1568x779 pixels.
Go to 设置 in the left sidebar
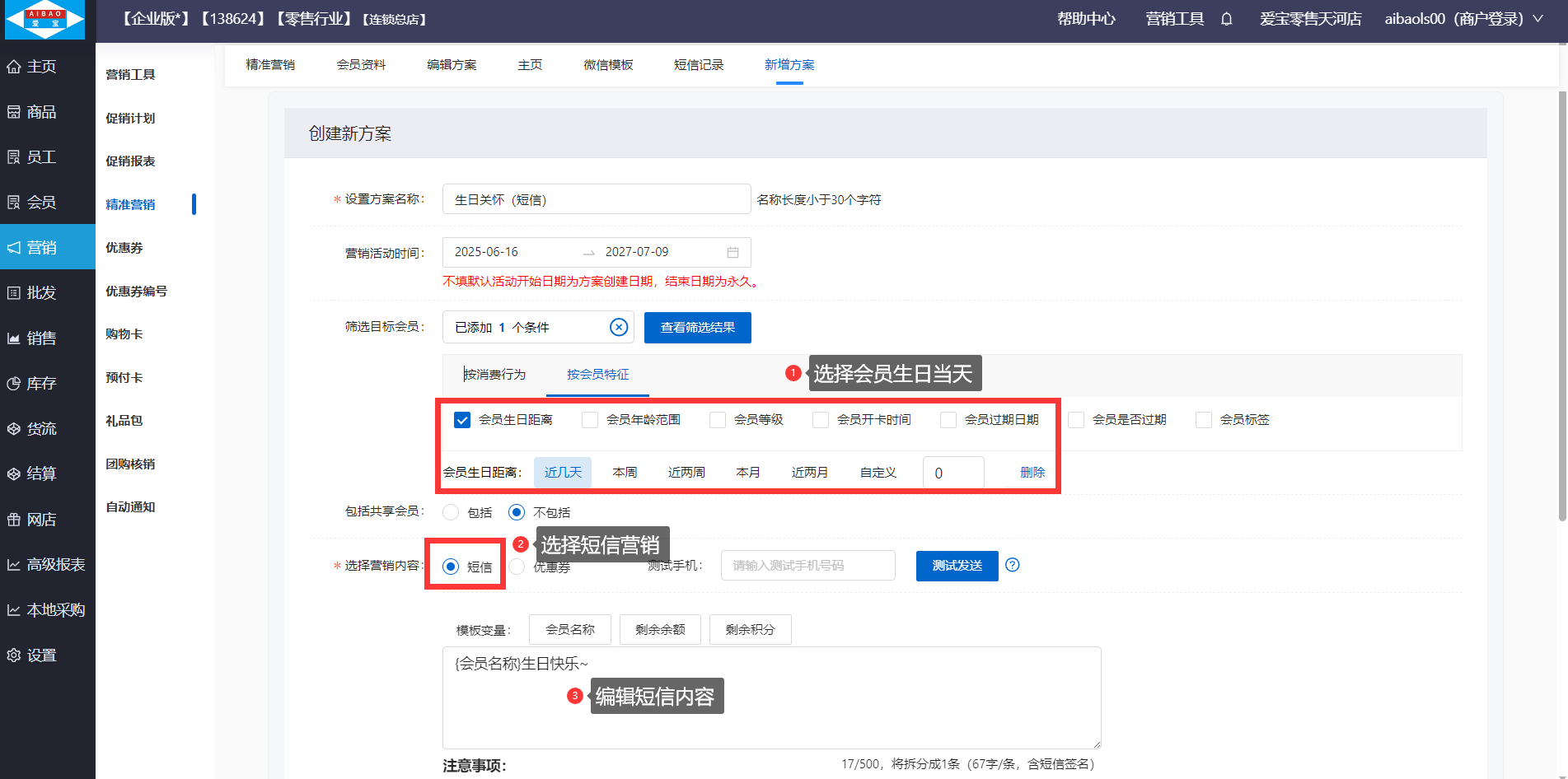point(41,655)
